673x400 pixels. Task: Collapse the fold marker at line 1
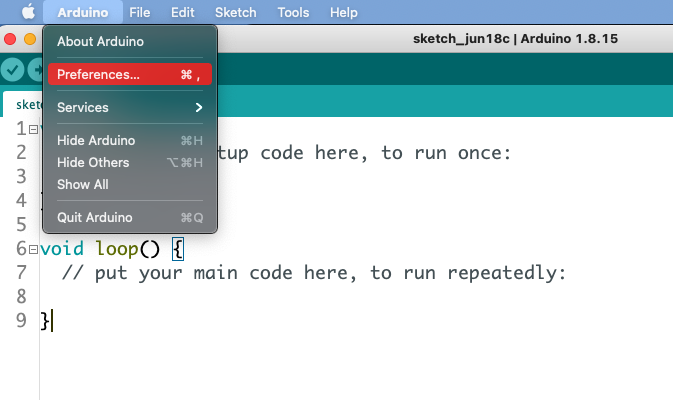pos(34,129)
